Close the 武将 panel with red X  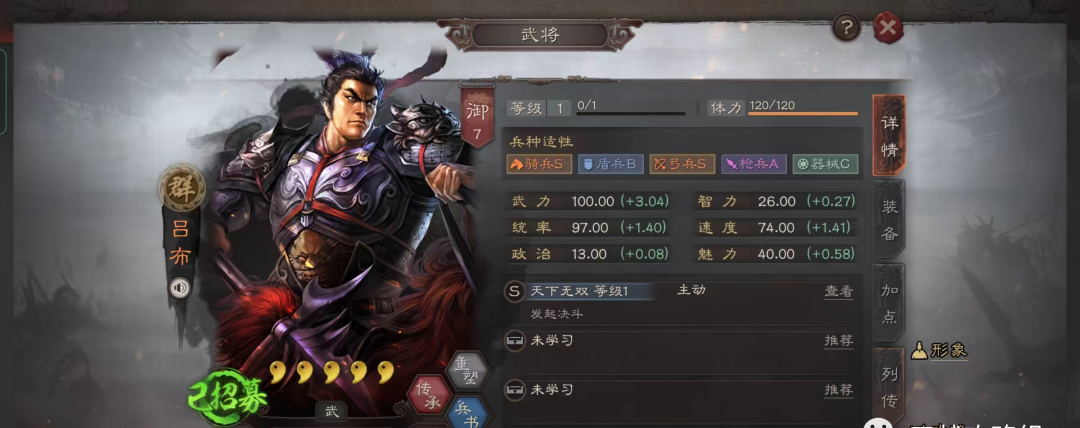[x=888, y=28]
